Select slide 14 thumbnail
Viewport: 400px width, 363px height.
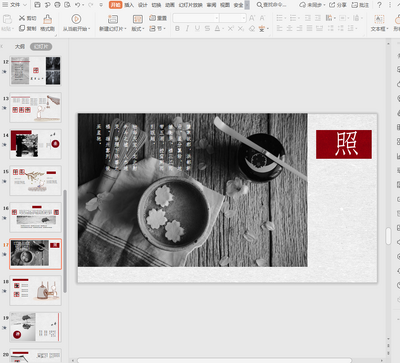coord(36,144)
